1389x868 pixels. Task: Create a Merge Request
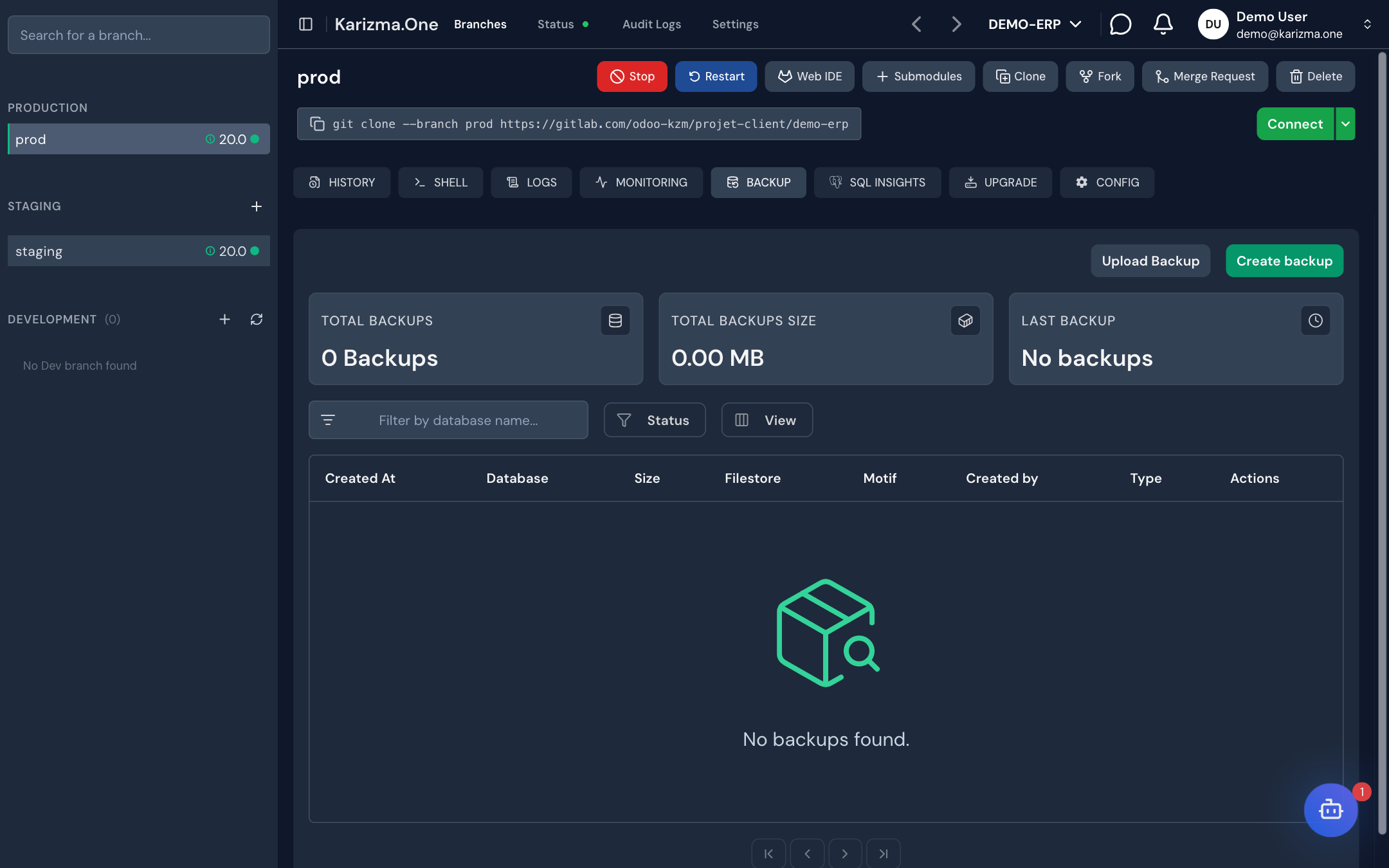(1204, 77)
